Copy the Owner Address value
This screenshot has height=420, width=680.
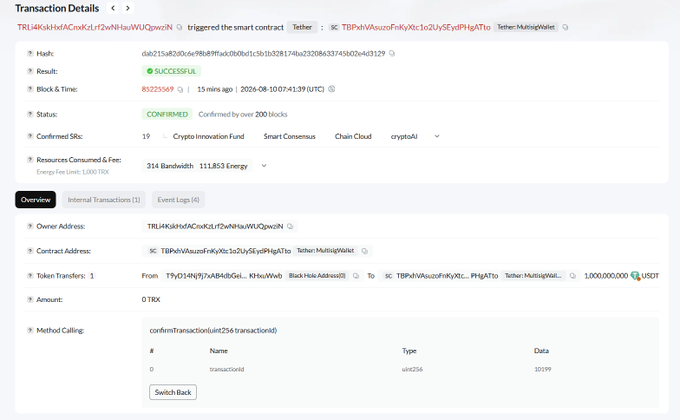click(290, 226)
